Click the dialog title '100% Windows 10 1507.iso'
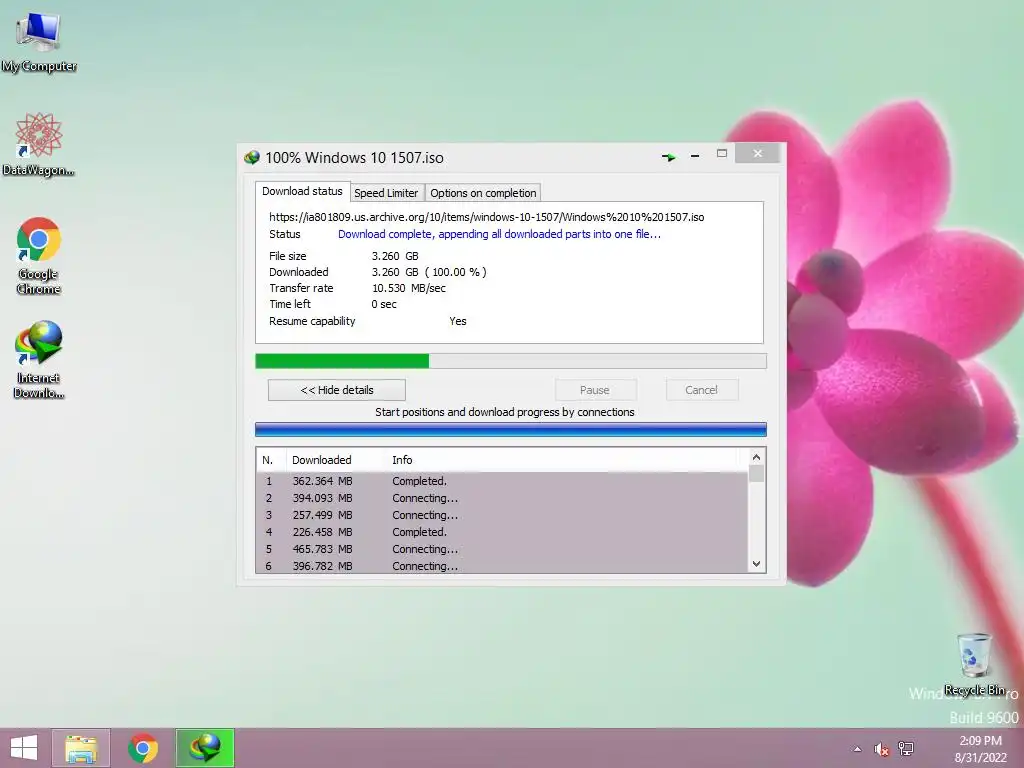The height and width of the screenshot is (768, 1024). [x=354, y=157]
